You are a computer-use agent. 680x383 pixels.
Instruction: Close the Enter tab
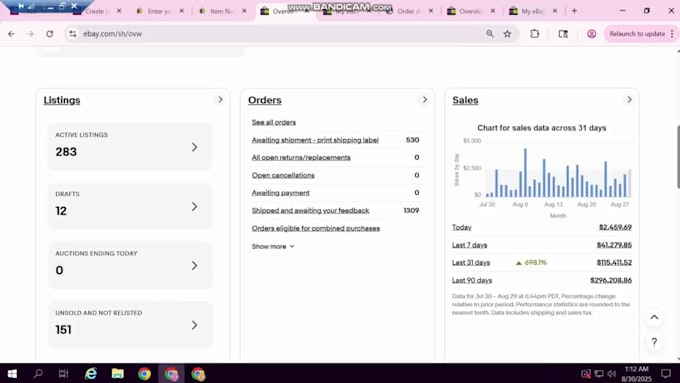[x=182, y=11]
